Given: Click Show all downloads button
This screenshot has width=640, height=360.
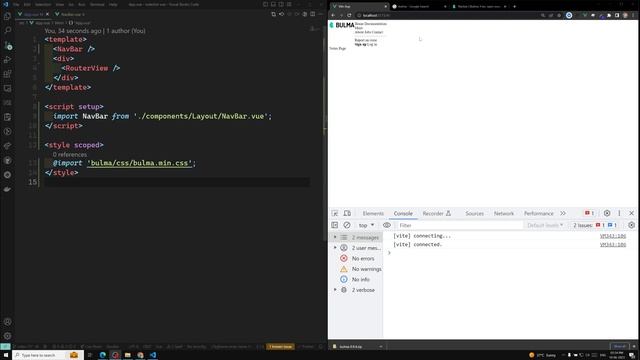Looking at the screenshot, I should point(620,347).
